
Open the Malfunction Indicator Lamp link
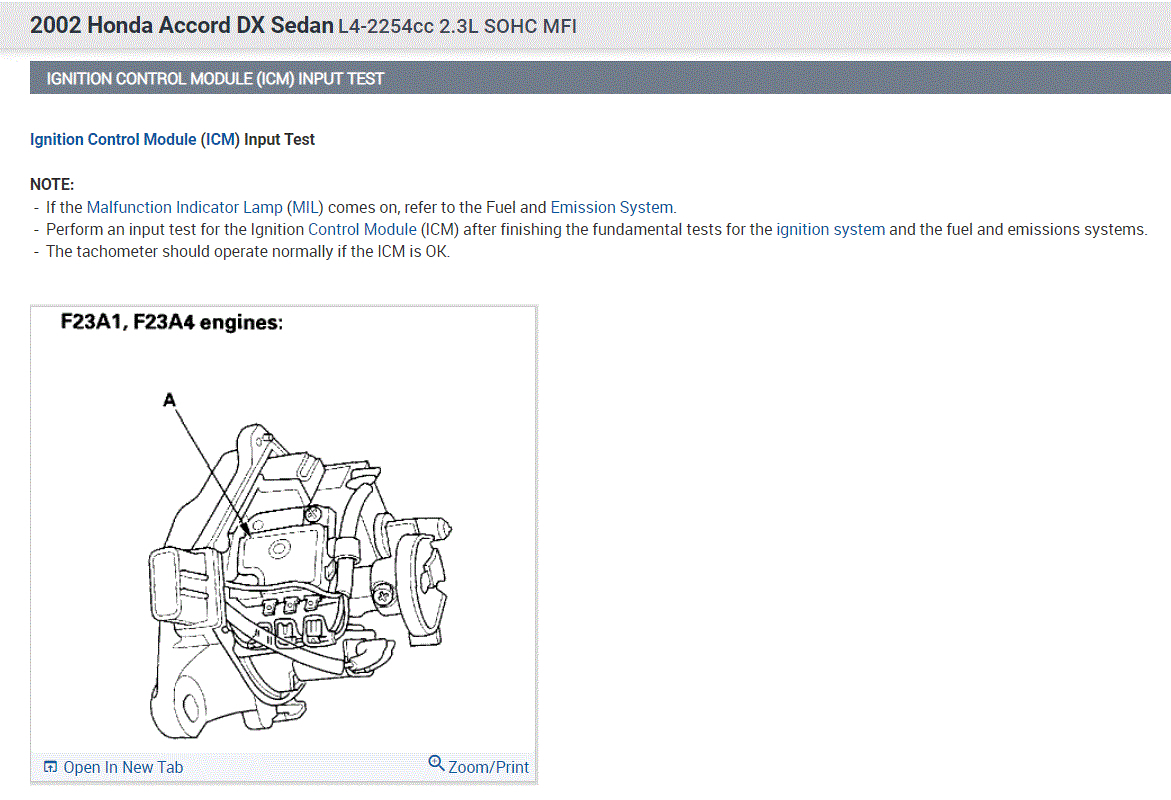pyautogui.click(x=184, y=208)
